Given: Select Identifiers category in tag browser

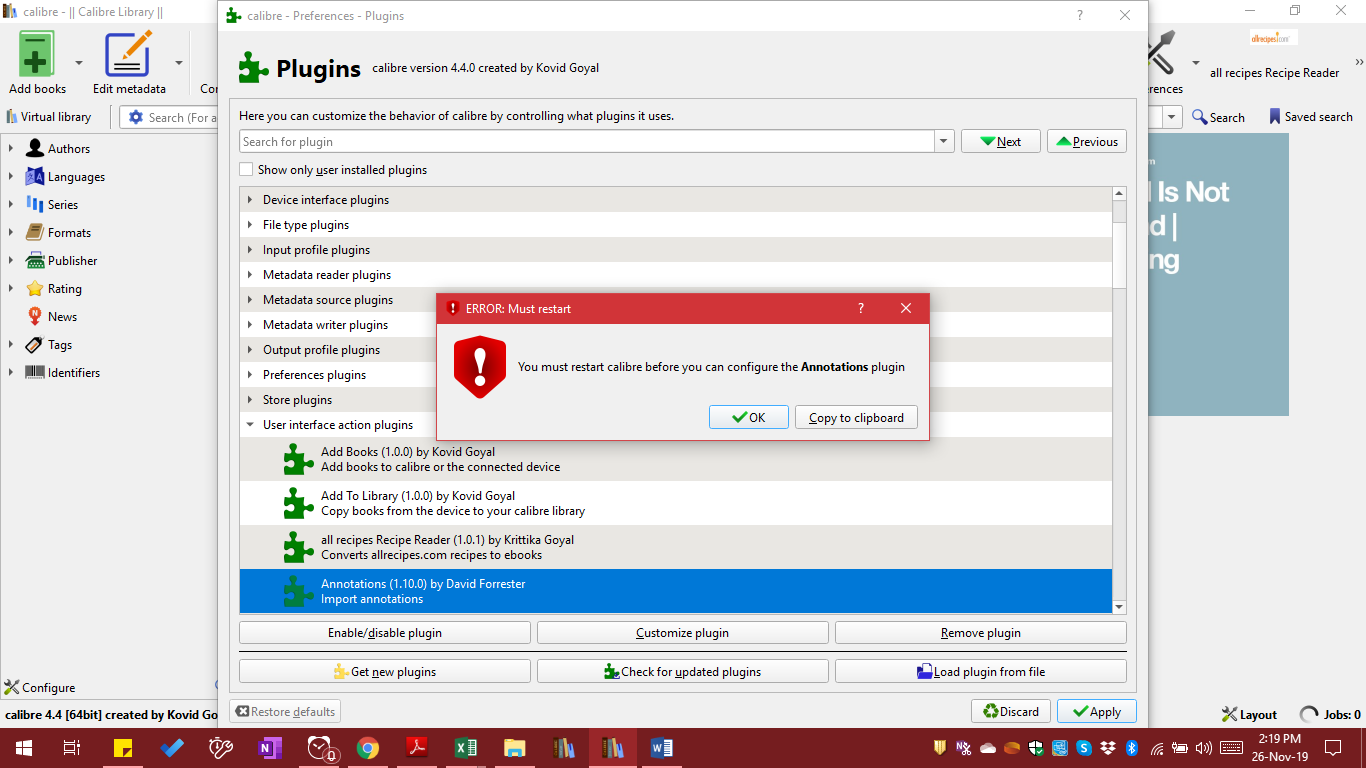Looking at the screenshot, I should pos(74,373).
